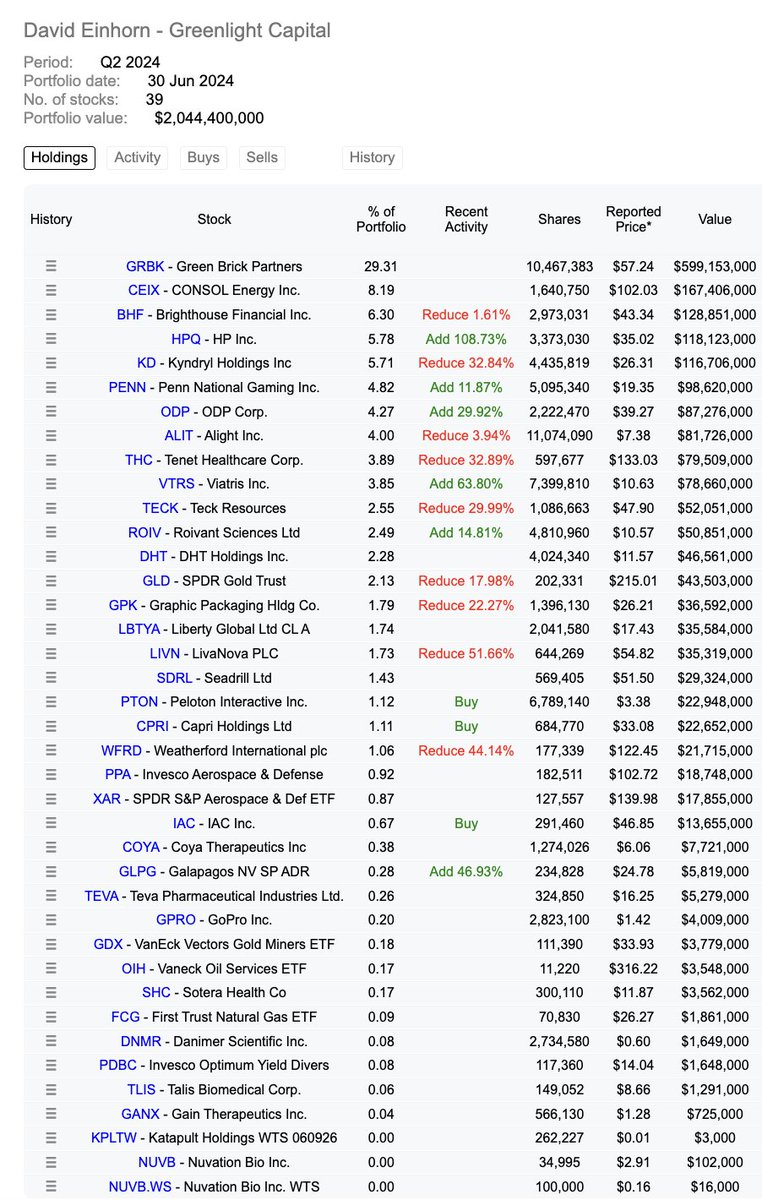Sort by Reported Price column header

click(633, 219)
